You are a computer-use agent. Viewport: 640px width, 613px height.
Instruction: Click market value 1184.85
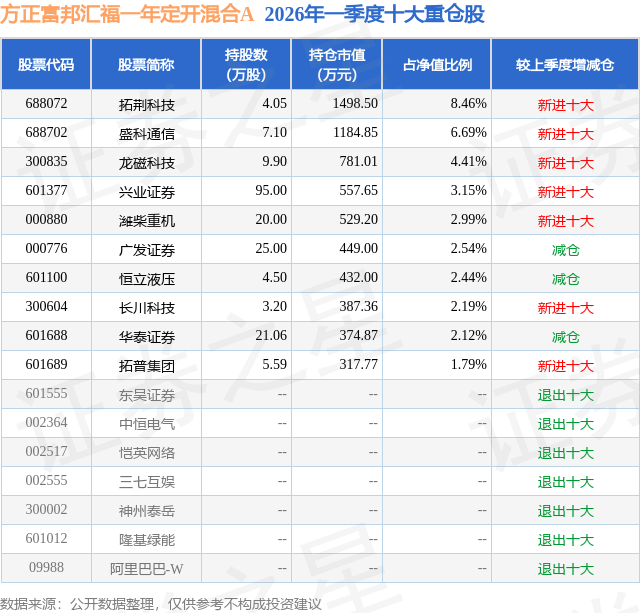click(355, 133)
